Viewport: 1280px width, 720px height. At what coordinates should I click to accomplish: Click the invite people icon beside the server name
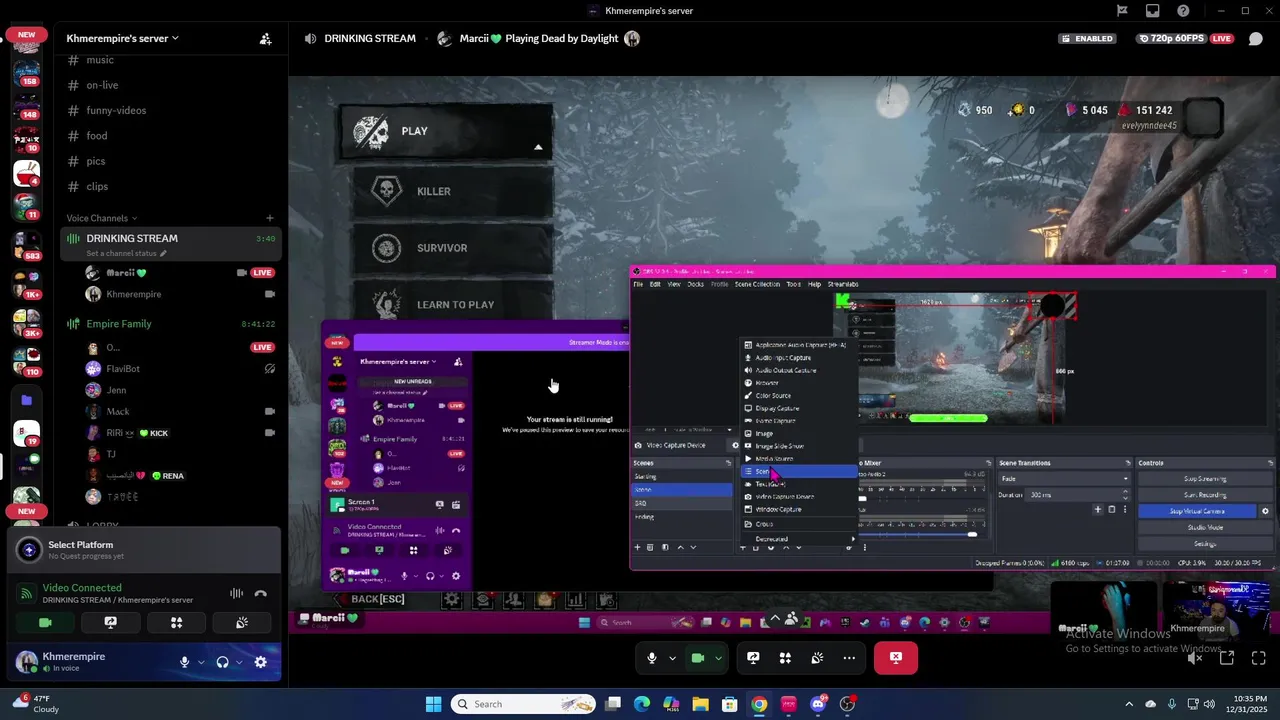[x=265, y=39]
